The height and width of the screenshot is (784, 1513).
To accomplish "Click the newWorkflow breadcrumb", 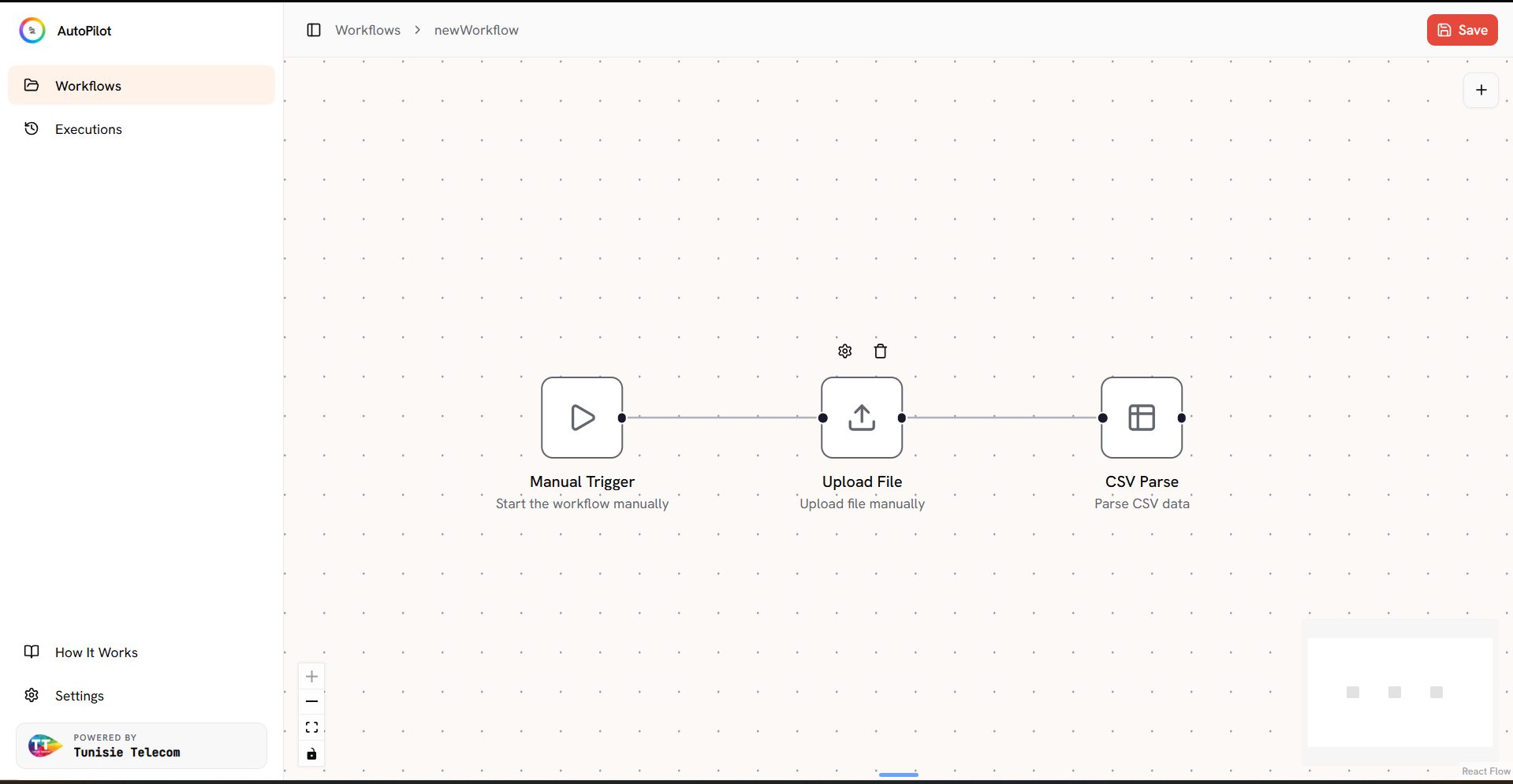I will coord(476,30).
